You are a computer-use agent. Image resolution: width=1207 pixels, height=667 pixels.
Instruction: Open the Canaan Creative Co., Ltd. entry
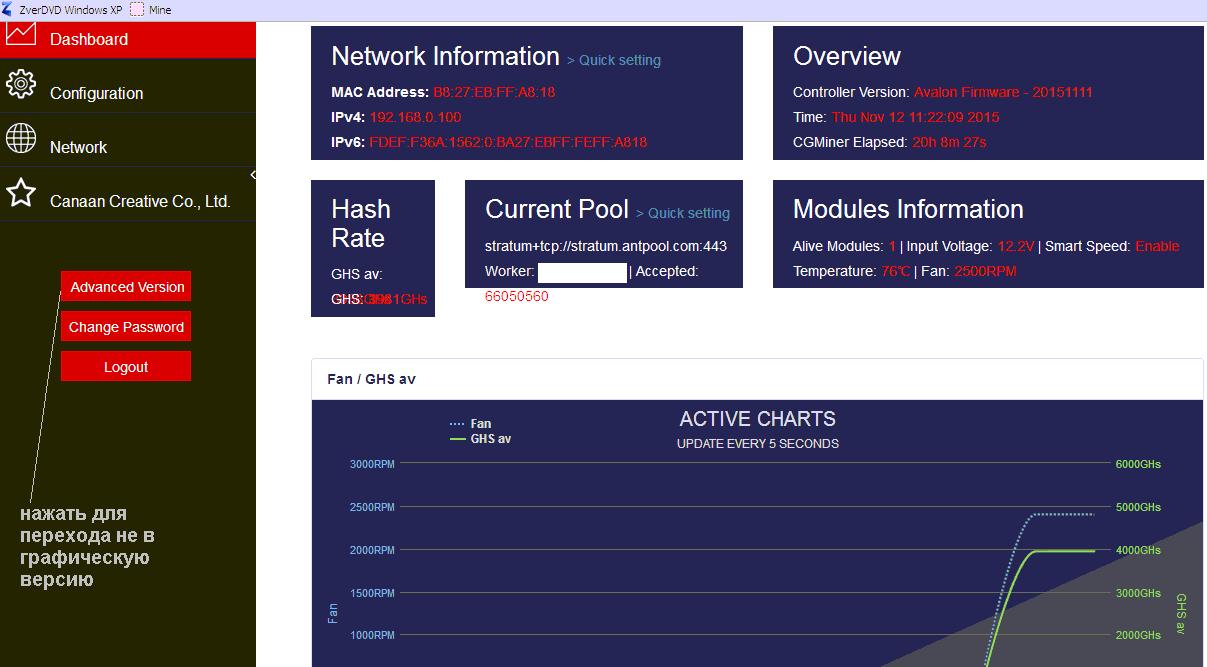pos(140,201)
